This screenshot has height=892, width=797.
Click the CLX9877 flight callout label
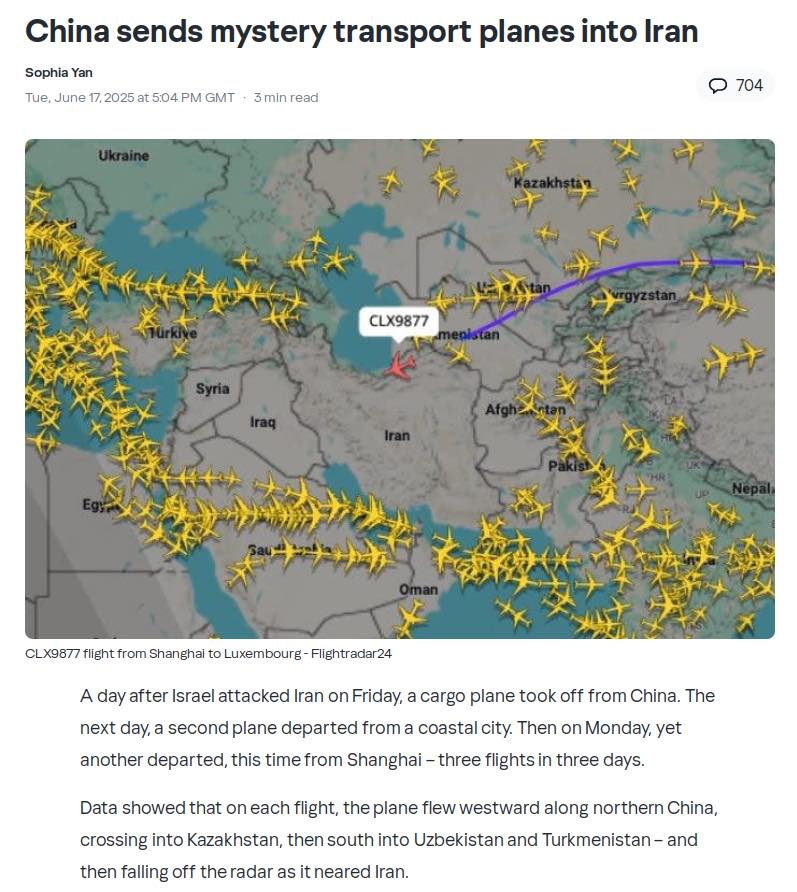399,321
